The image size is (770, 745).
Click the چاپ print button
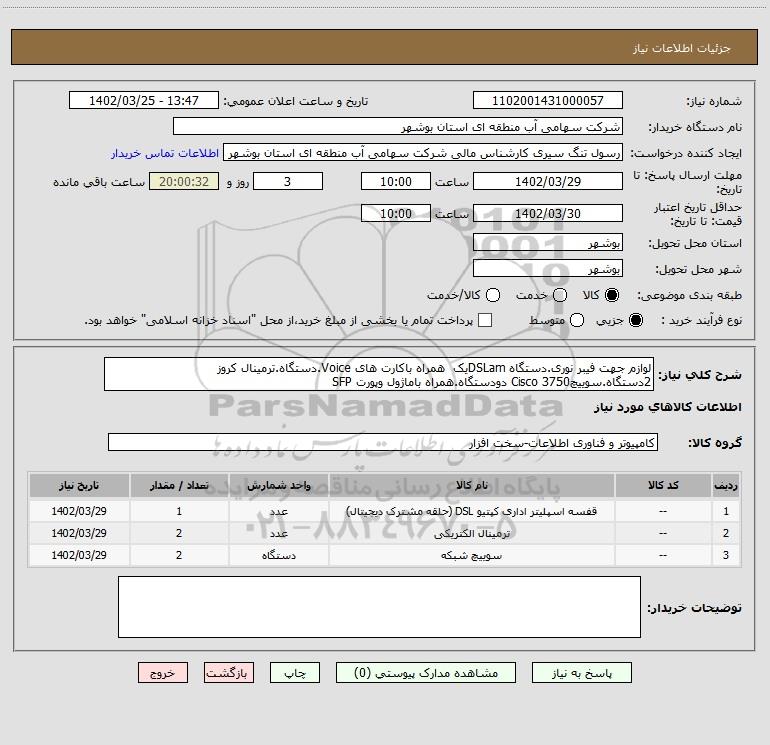(295, 673)
